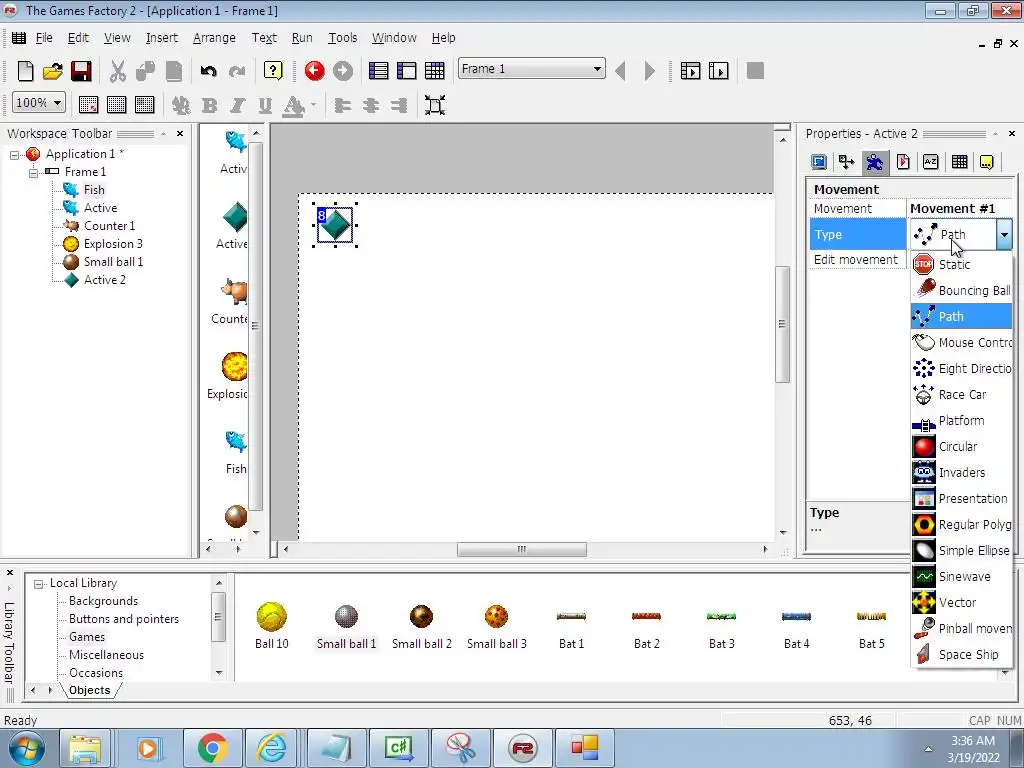Save the application with the floppy icon

point(81,71)
